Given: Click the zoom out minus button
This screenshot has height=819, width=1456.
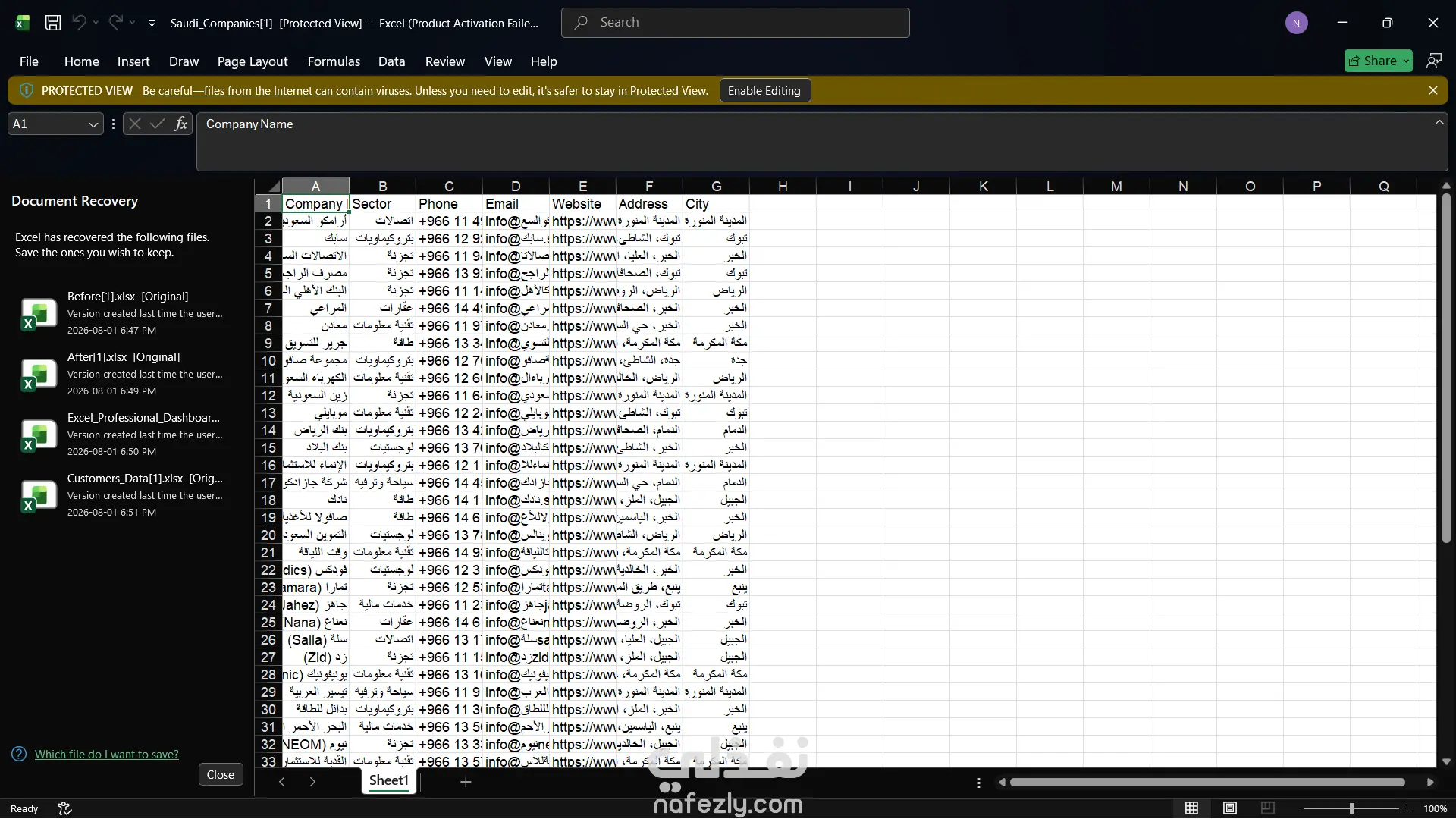Looking at the screenshot, I should click(1296, 808).
